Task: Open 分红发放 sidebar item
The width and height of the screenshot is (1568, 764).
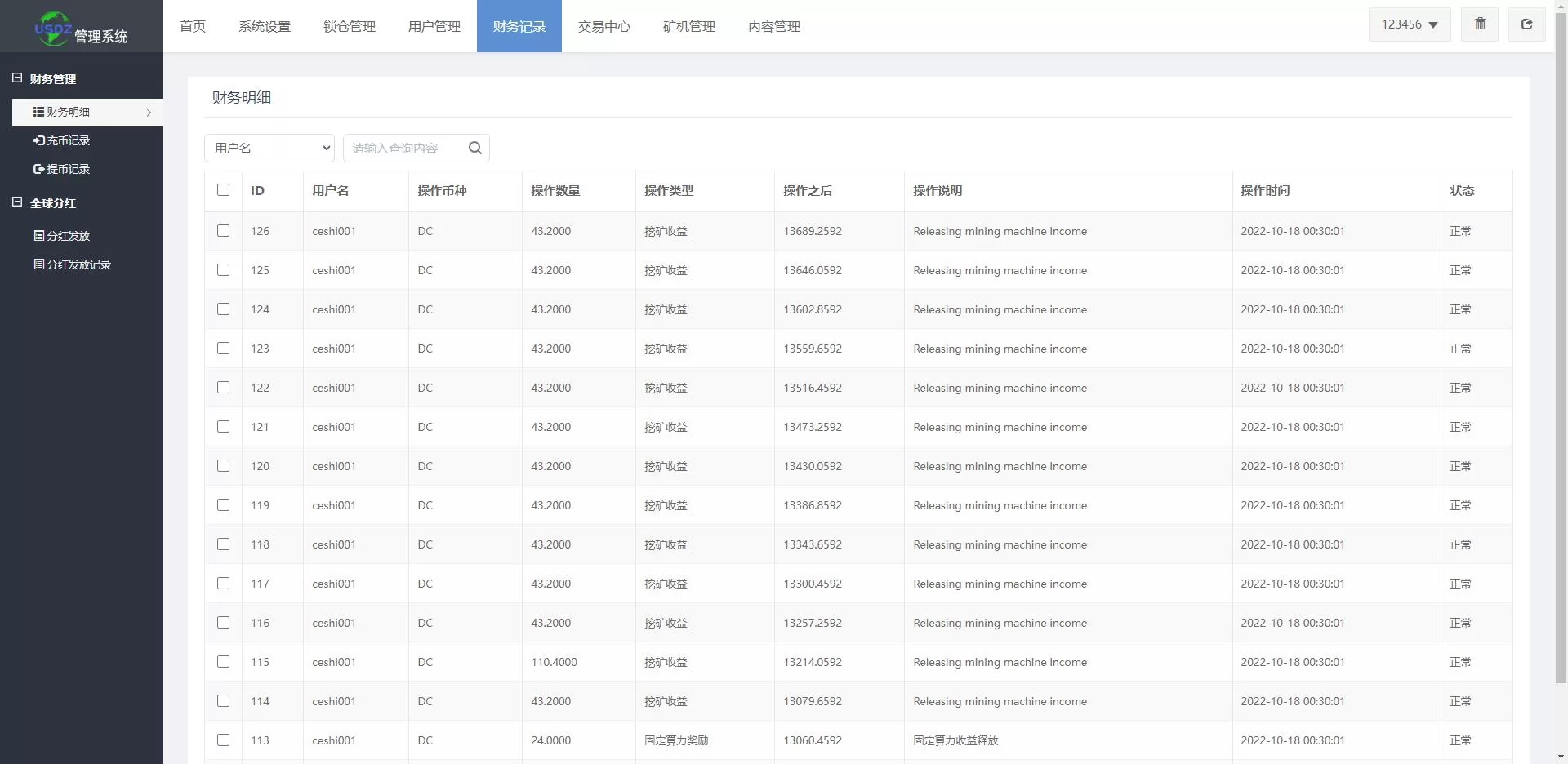Action: [x=68, y=236]
